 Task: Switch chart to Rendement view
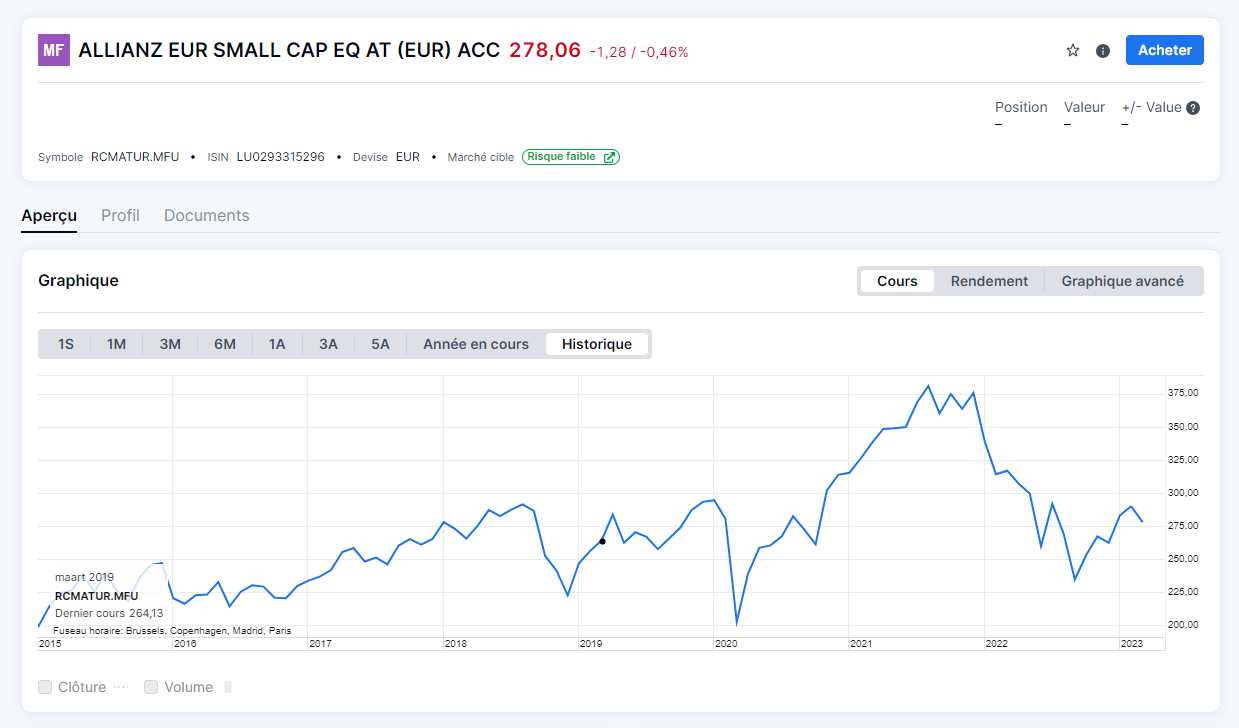(989, 281)
